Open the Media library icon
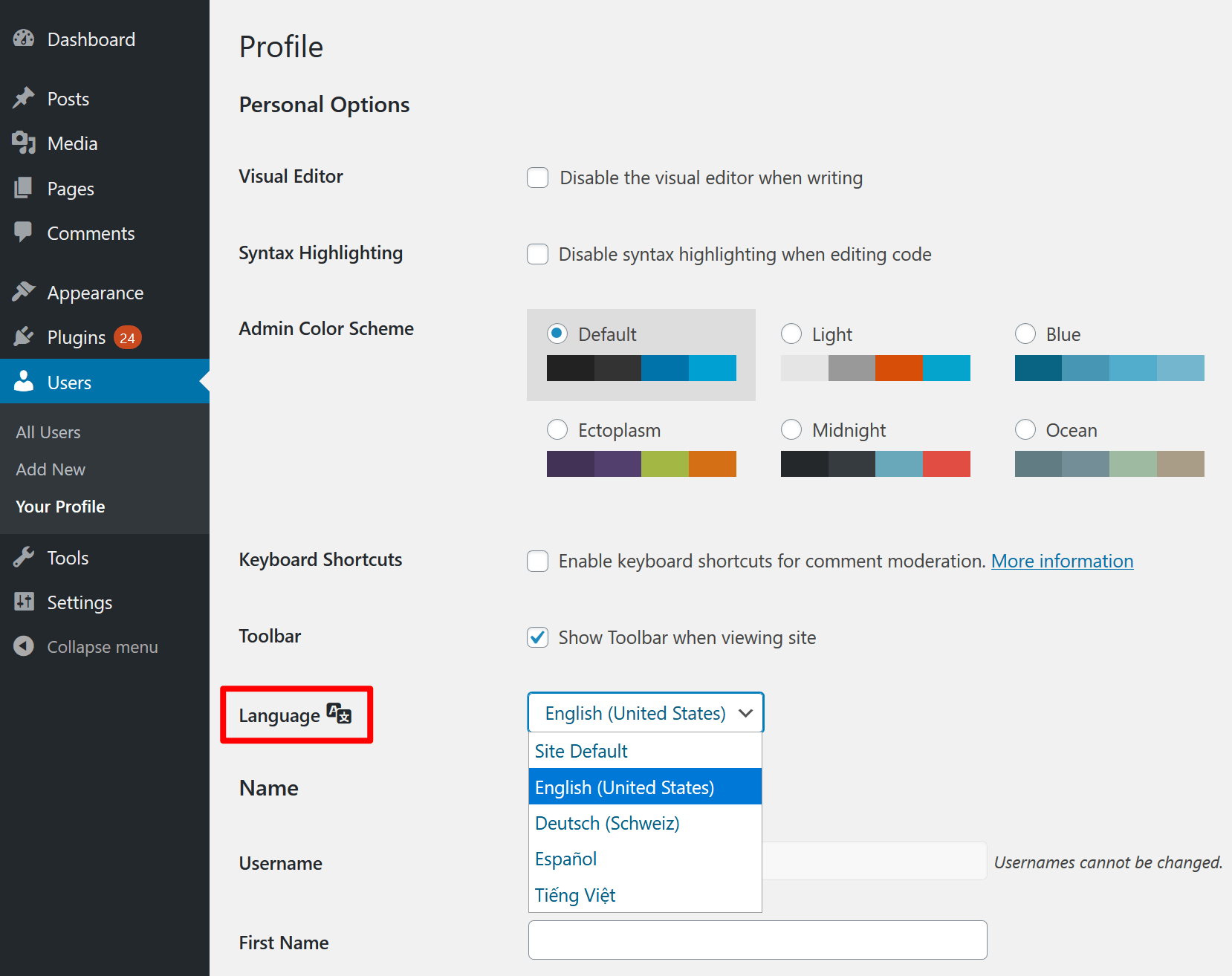Image resolution: width=1232 pixels, height=976 pixels. pos(25,143)
